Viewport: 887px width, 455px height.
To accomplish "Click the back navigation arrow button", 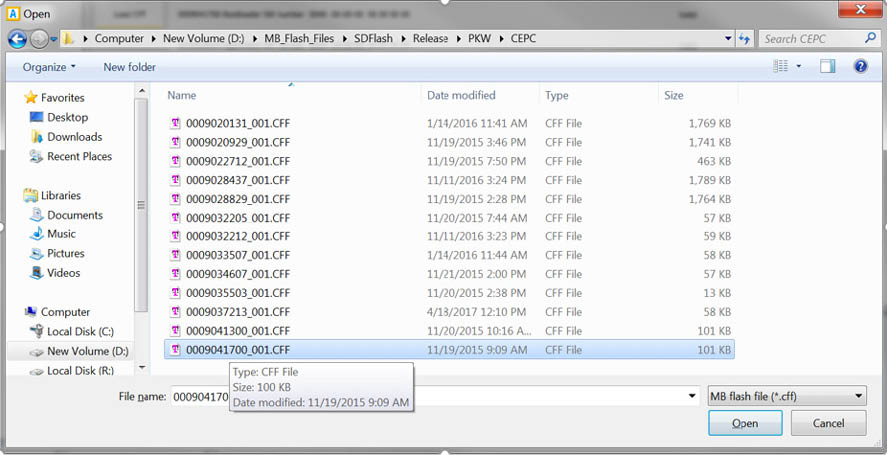I will point(17,39).
